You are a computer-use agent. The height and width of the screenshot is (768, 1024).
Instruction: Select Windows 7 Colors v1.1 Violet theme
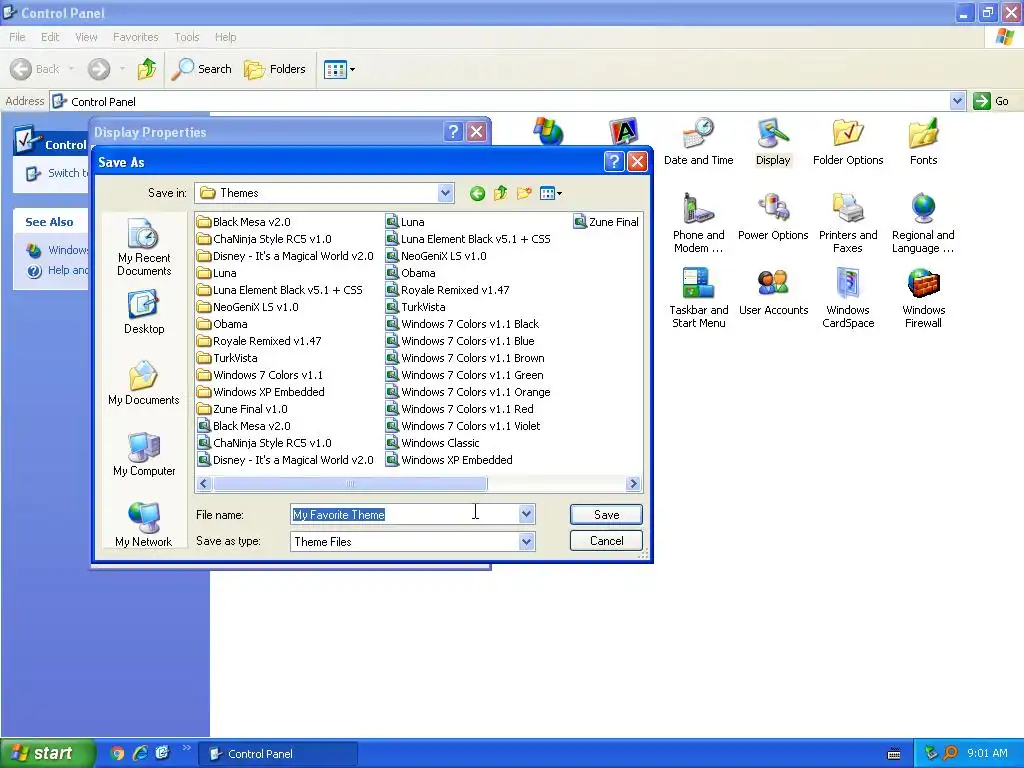[x=463, y=426]
